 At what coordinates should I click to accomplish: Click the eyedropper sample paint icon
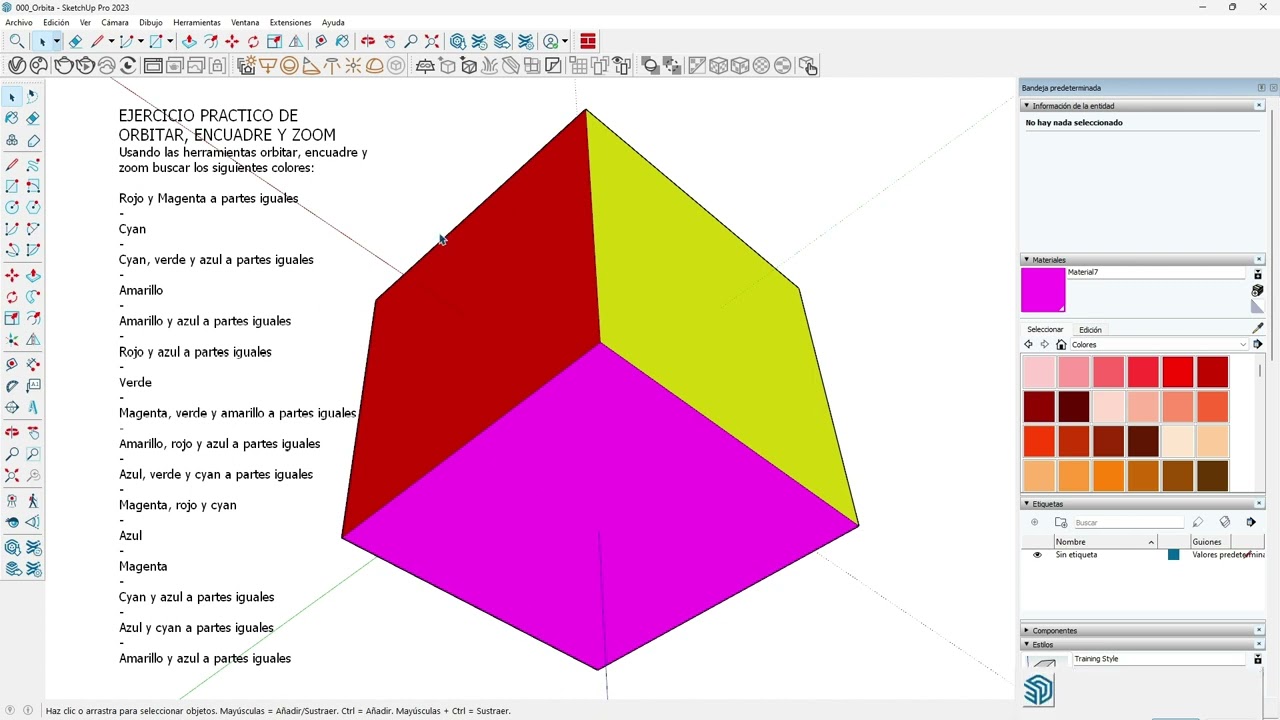pyautogui.click(x=1257, y=328)
